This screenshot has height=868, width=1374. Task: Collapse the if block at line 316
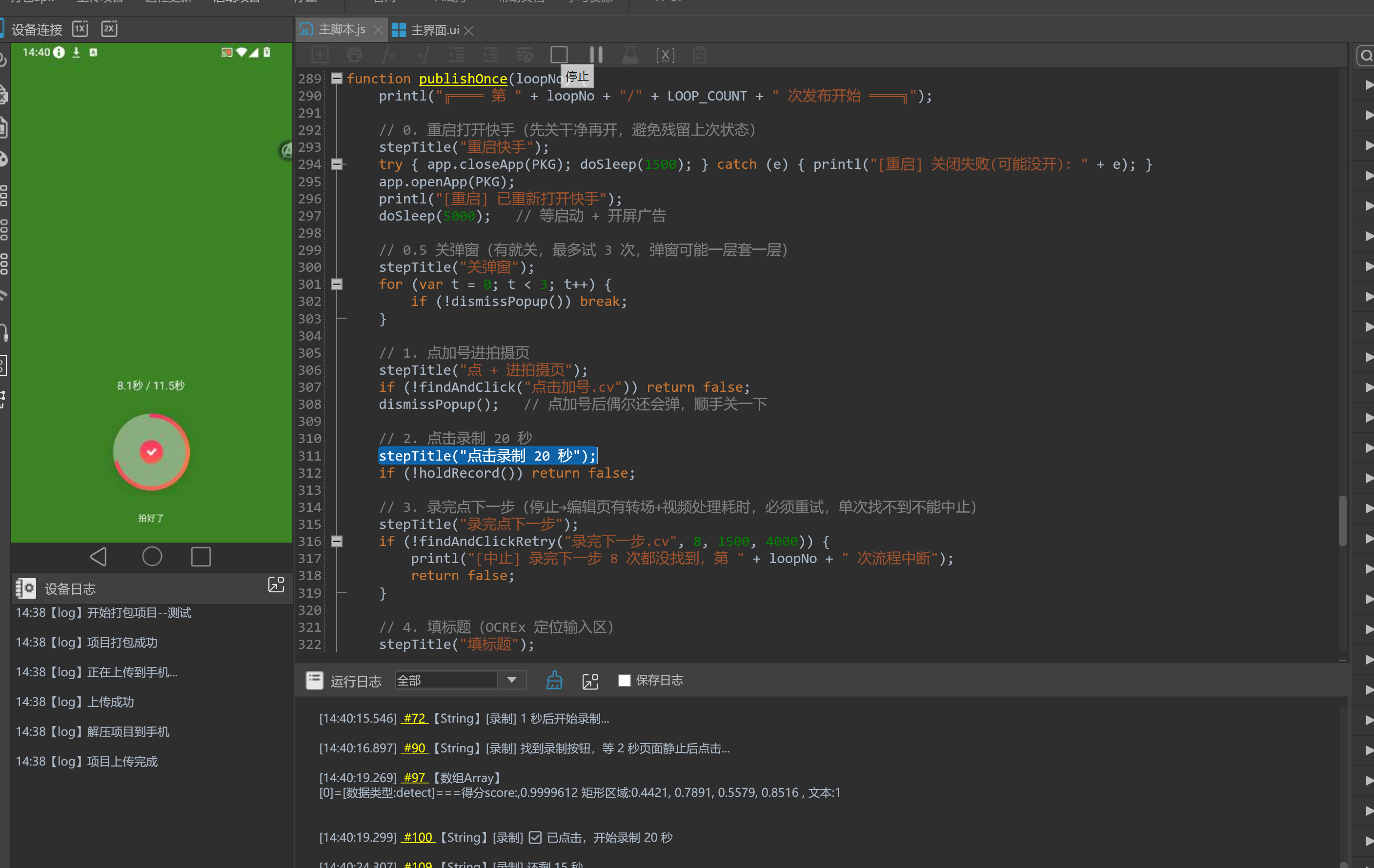pyautogui.click(x=337, y=541)
